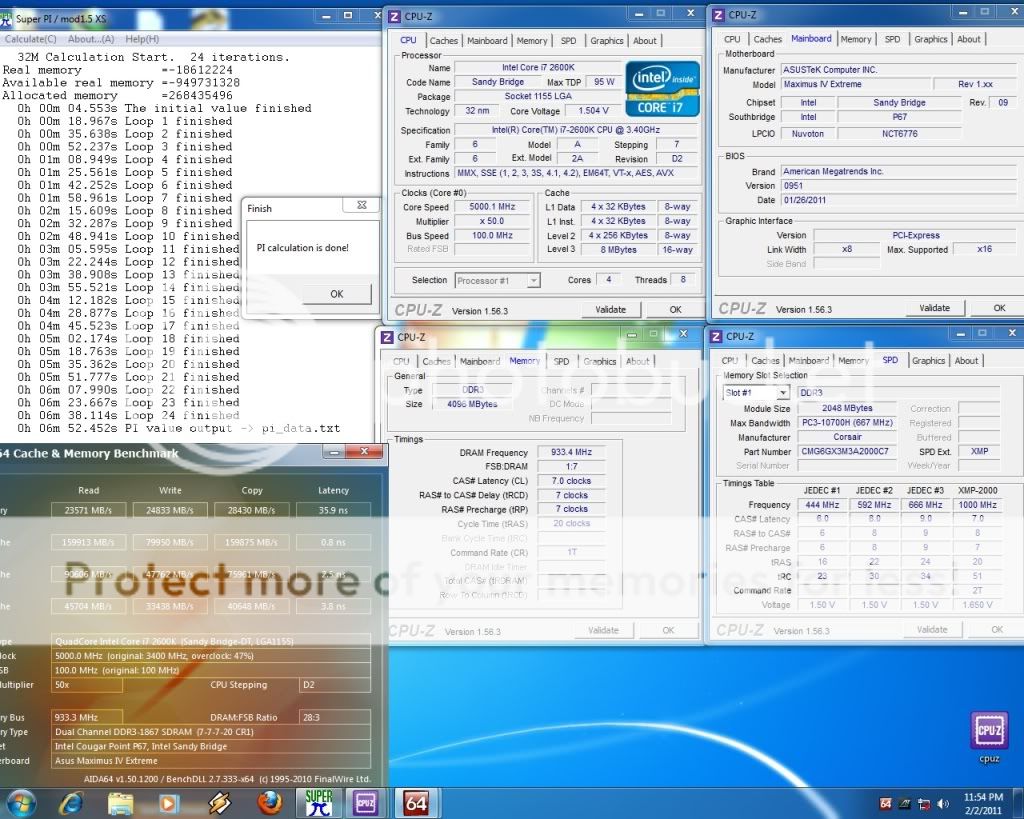Screen dimensions: 1024x819
Task: Select SPD tab in the CPU-Z processor window
Action: pos(568,40)
